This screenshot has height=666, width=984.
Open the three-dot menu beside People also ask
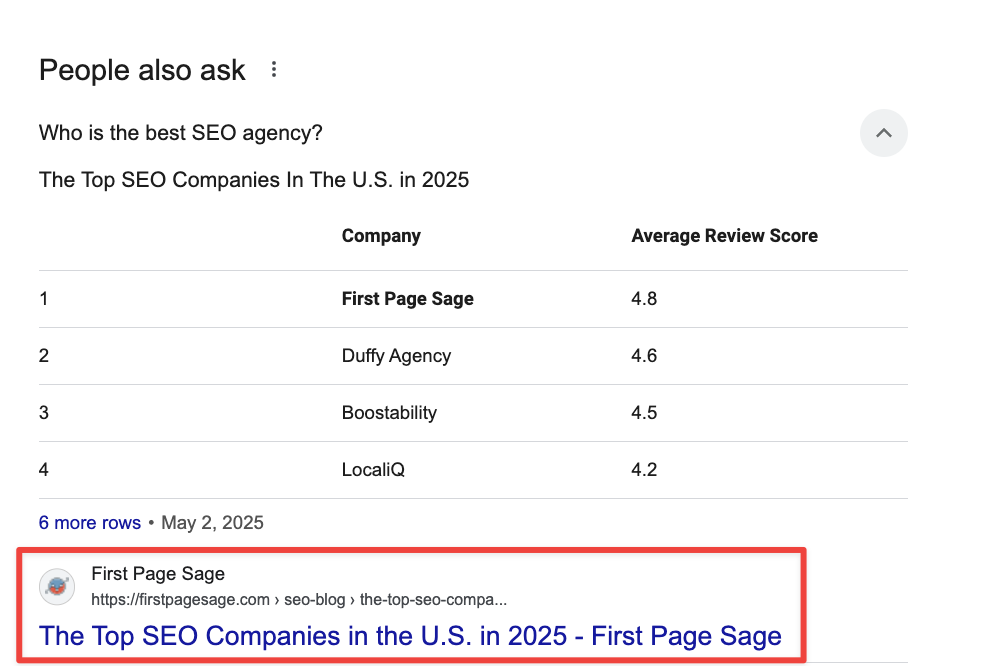coord(274,70)
